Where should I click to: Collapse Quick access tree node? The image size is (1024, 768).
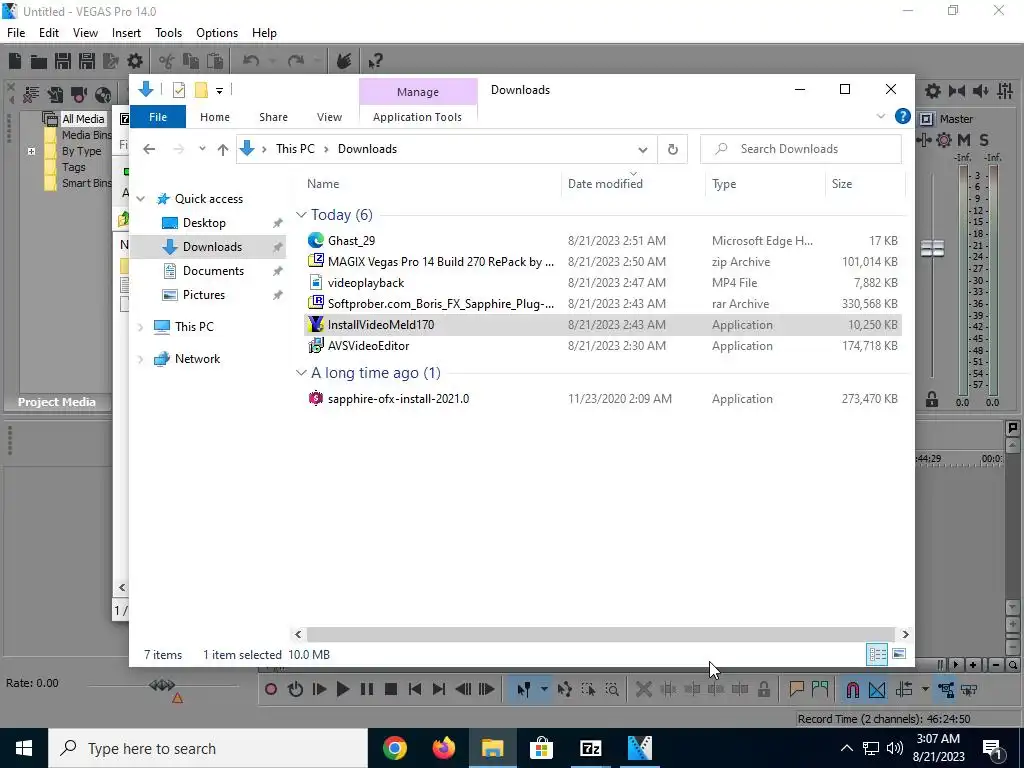(141, 199)
